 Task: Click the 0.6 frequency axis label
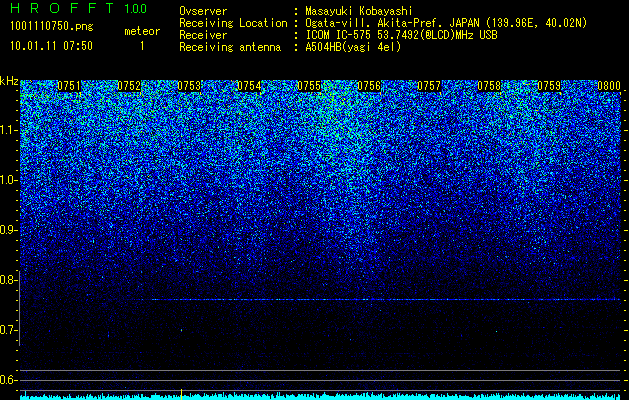[8, 380]
